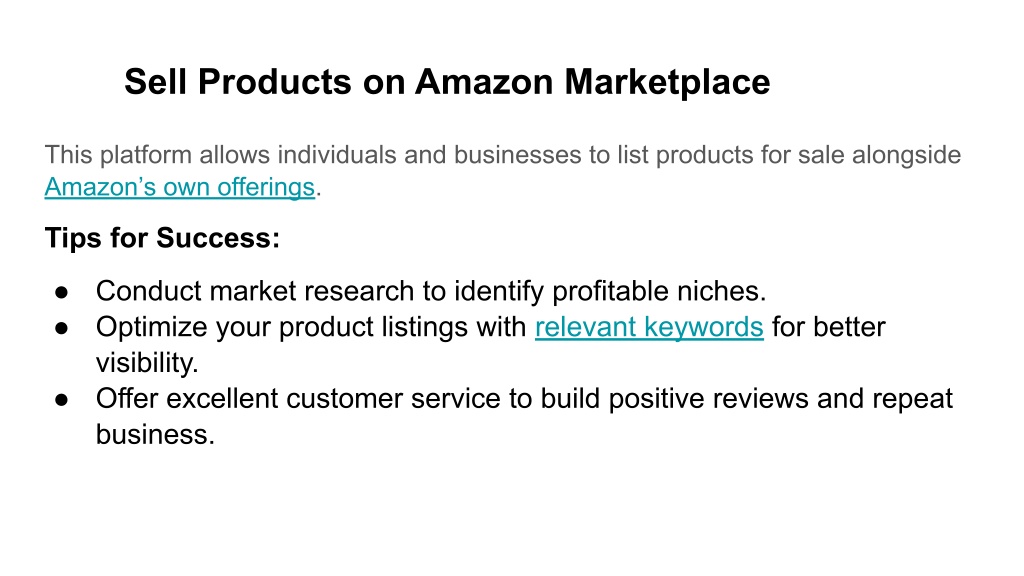1024x576 pixels.
Task: Open the "Amazon's own offerings" hyperlink
Action: (180, 187)
